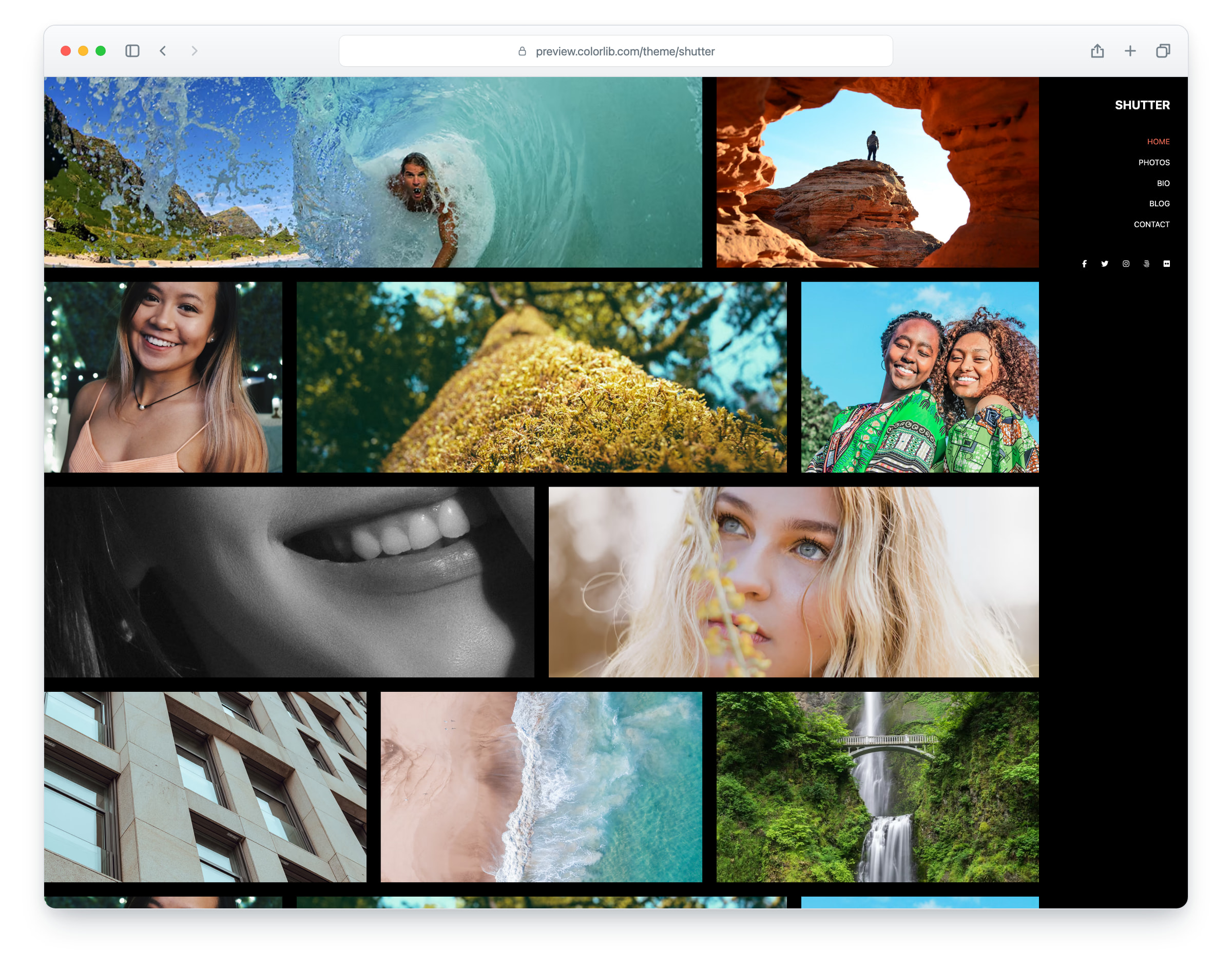Open the blonde woman portrait photo
Viewport: 1232px width, 971px height.
point(793,581)
